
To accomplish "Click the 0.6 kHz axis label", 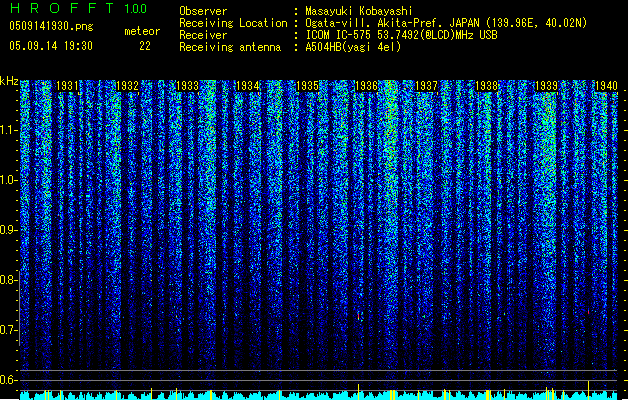I will point(9,380).
